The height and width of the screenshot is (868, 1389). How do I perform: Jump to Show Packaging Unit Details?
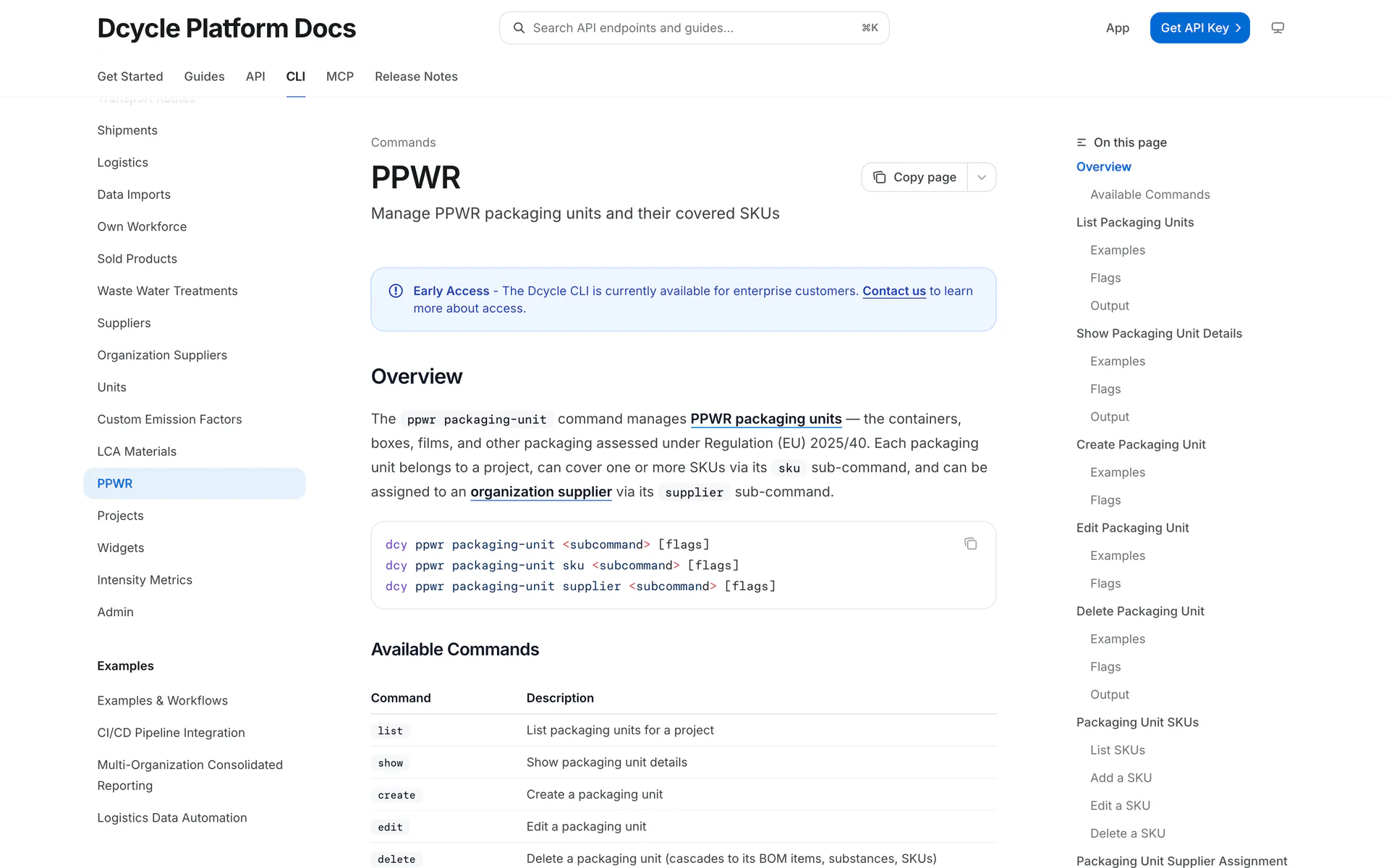[x=1159, y=333]
